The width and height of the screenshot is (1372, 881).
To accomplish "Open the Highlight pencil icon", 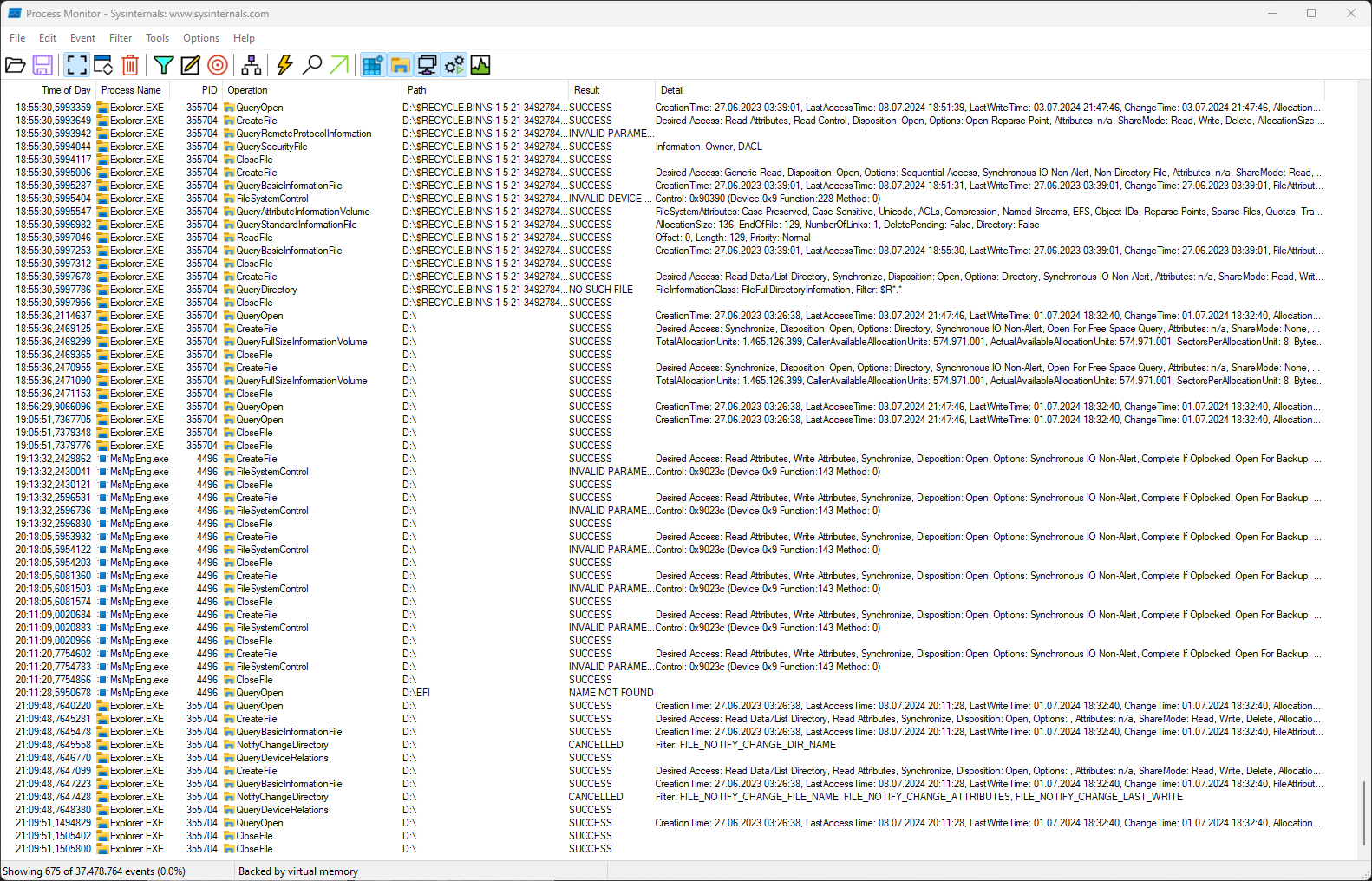I will coord(190,65).
